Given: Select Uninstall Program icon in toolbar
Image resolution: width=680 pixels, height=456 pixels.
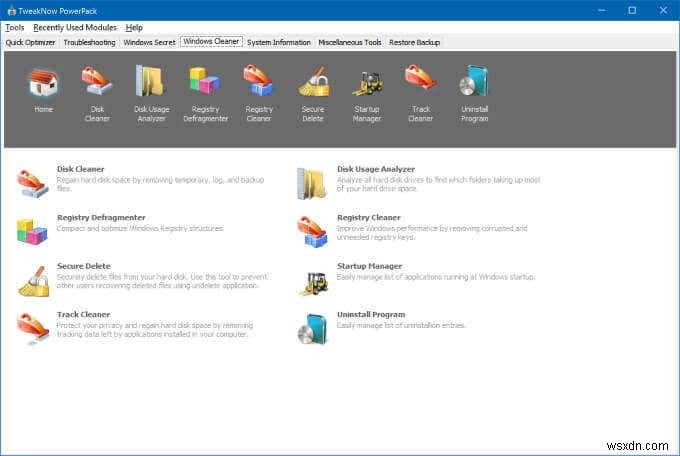Looking at the screenshot, I should tap(474, 81).
